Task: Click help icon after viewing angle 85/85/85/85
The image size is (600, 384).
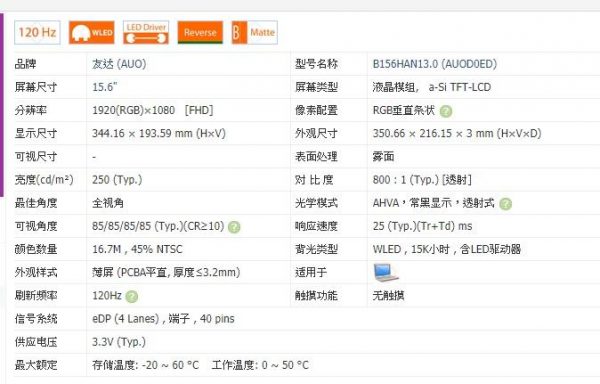Action: (x=234, y=227)
